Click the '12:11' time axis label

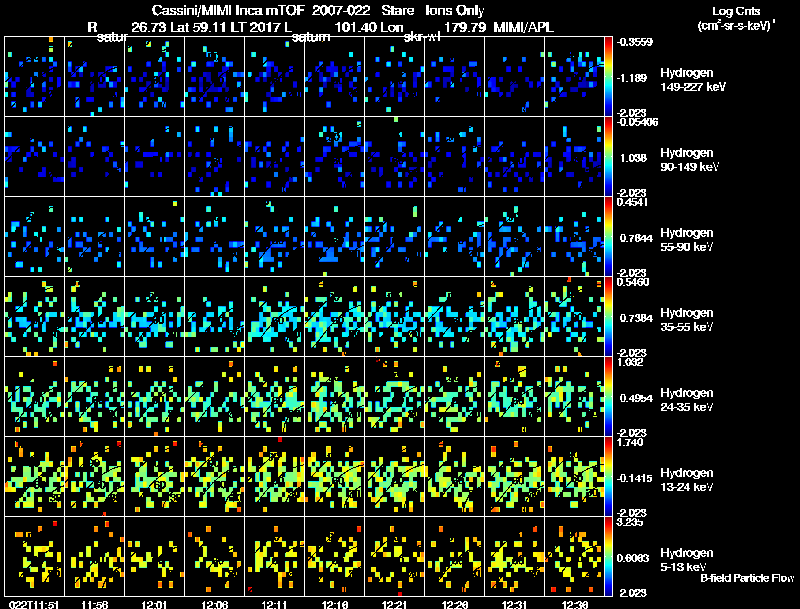pyautogui.click(x=274, y=604)
